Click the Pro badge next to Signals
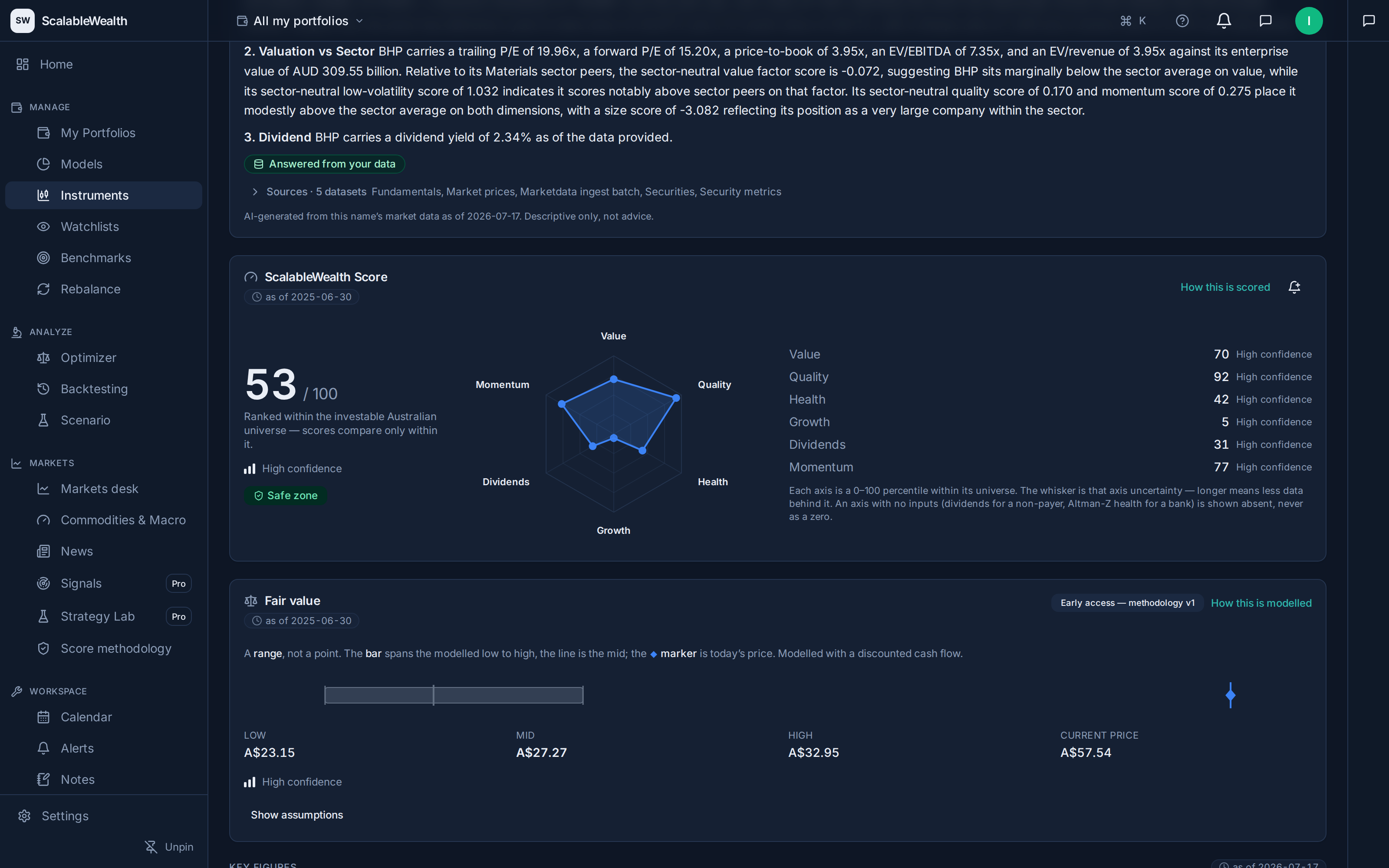 coord(178,583)
